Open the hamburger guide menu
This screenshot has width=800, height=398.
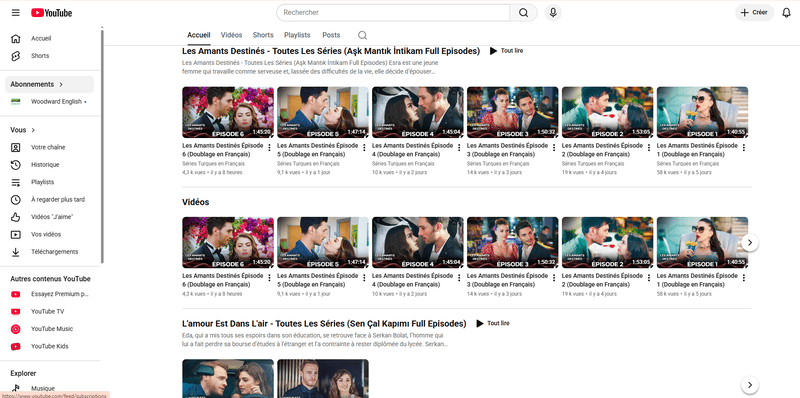click(x=16, y=13)
